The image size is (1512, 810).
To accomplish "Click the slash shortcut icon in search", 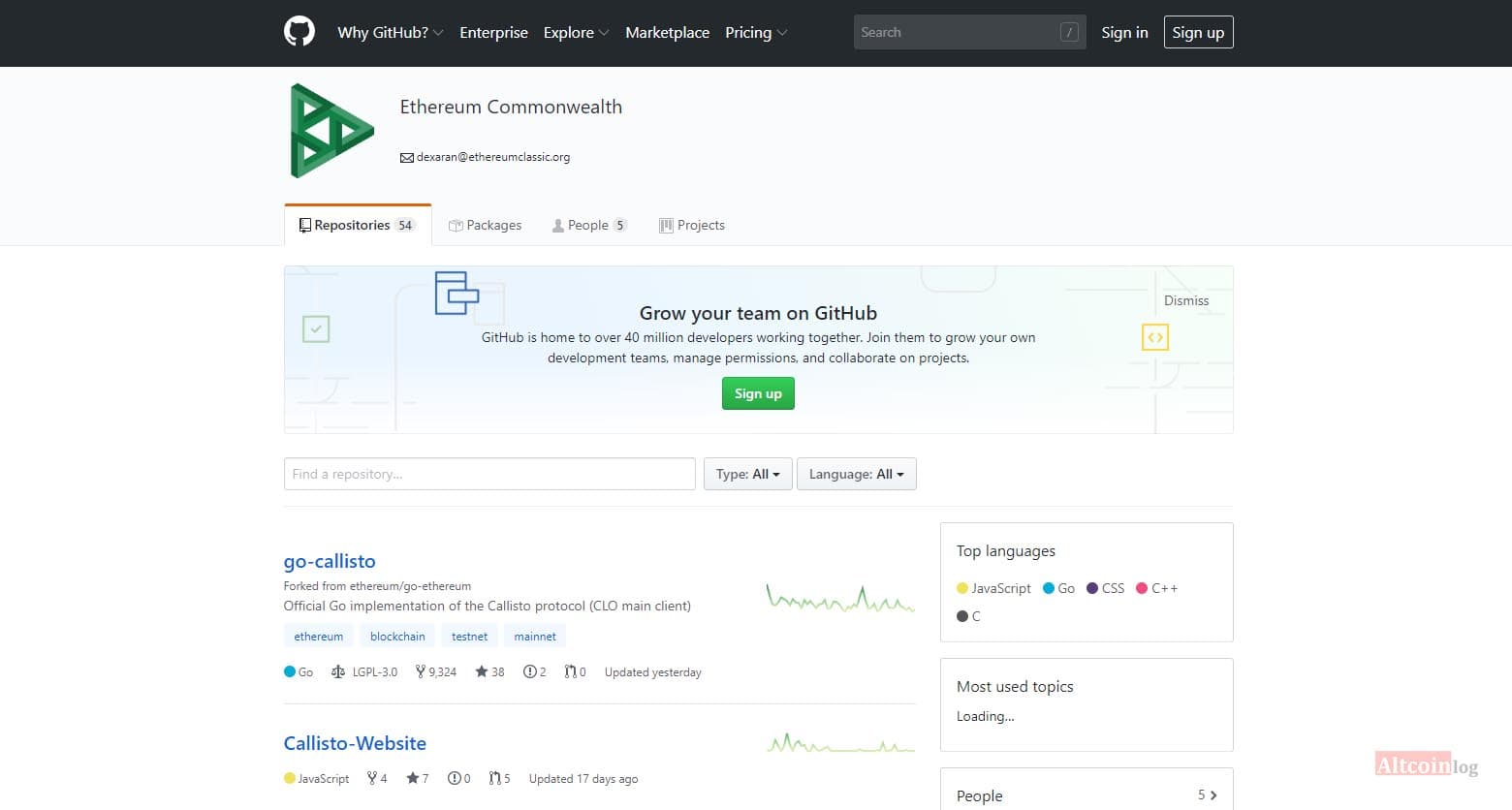I will (1069, 32).
